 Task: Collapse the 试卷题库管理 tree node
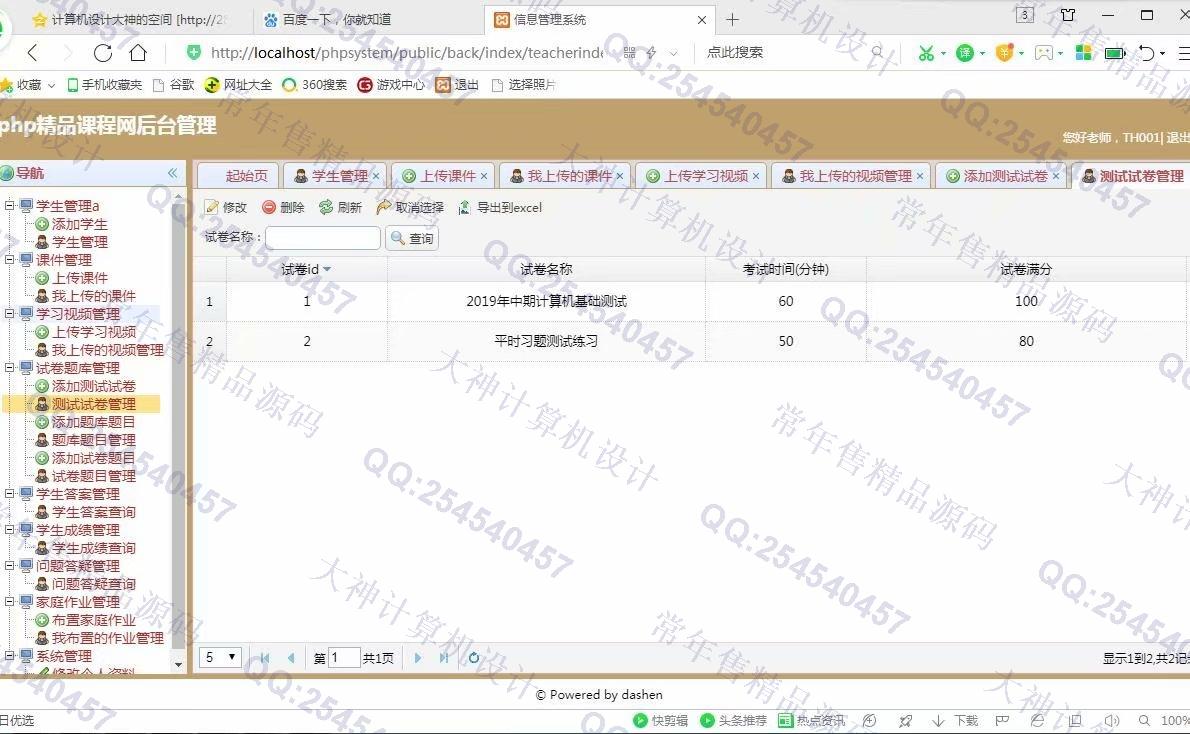pos(9,368)
